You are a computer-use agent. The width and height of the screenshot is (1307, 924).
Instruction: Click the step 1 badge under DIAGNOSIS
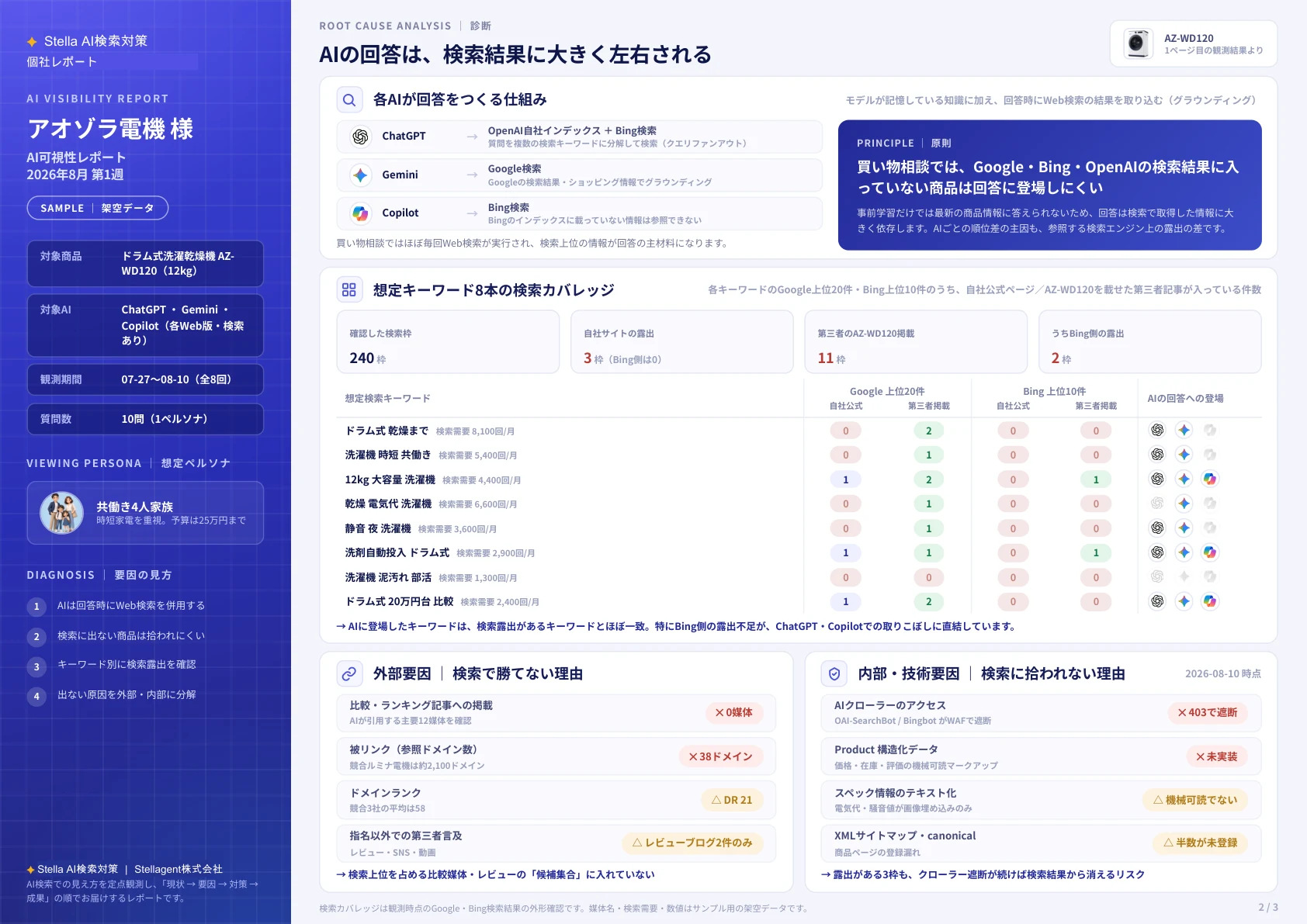[36, 607]
